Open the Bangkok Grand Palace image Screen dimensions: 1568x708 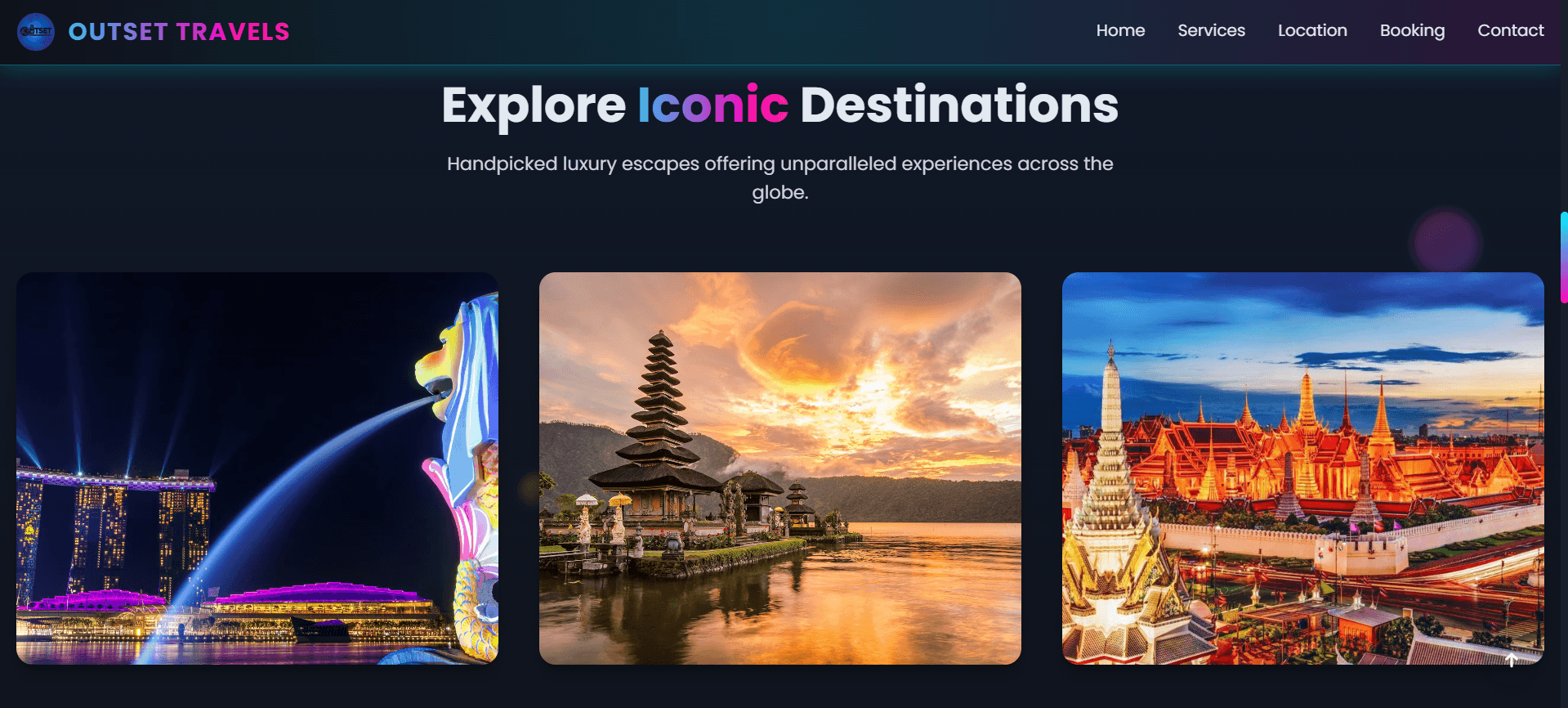tap(1303, 468)
